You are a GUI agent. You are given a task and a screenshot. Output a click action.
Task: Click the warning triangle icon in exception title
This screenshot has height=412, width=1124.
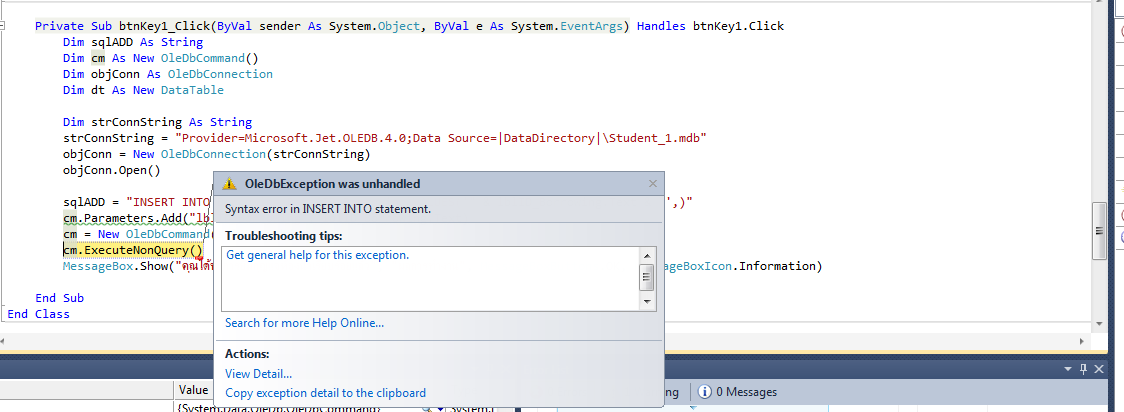(229, 184)
